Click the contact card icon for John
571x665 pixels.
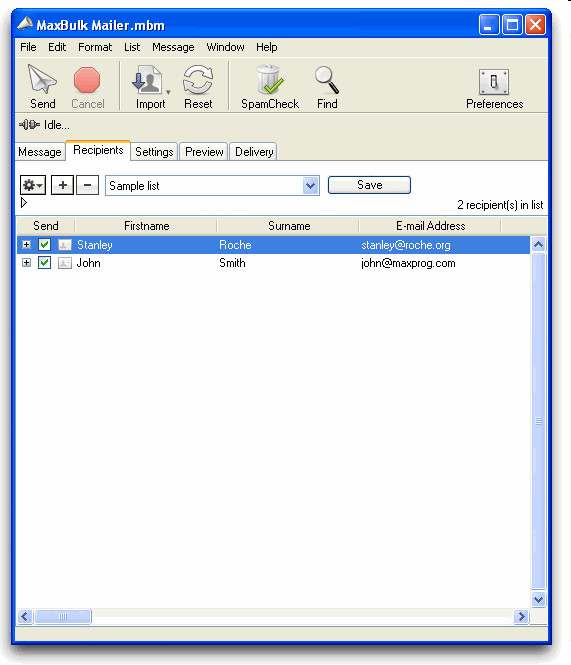click(x=64, y=263)
